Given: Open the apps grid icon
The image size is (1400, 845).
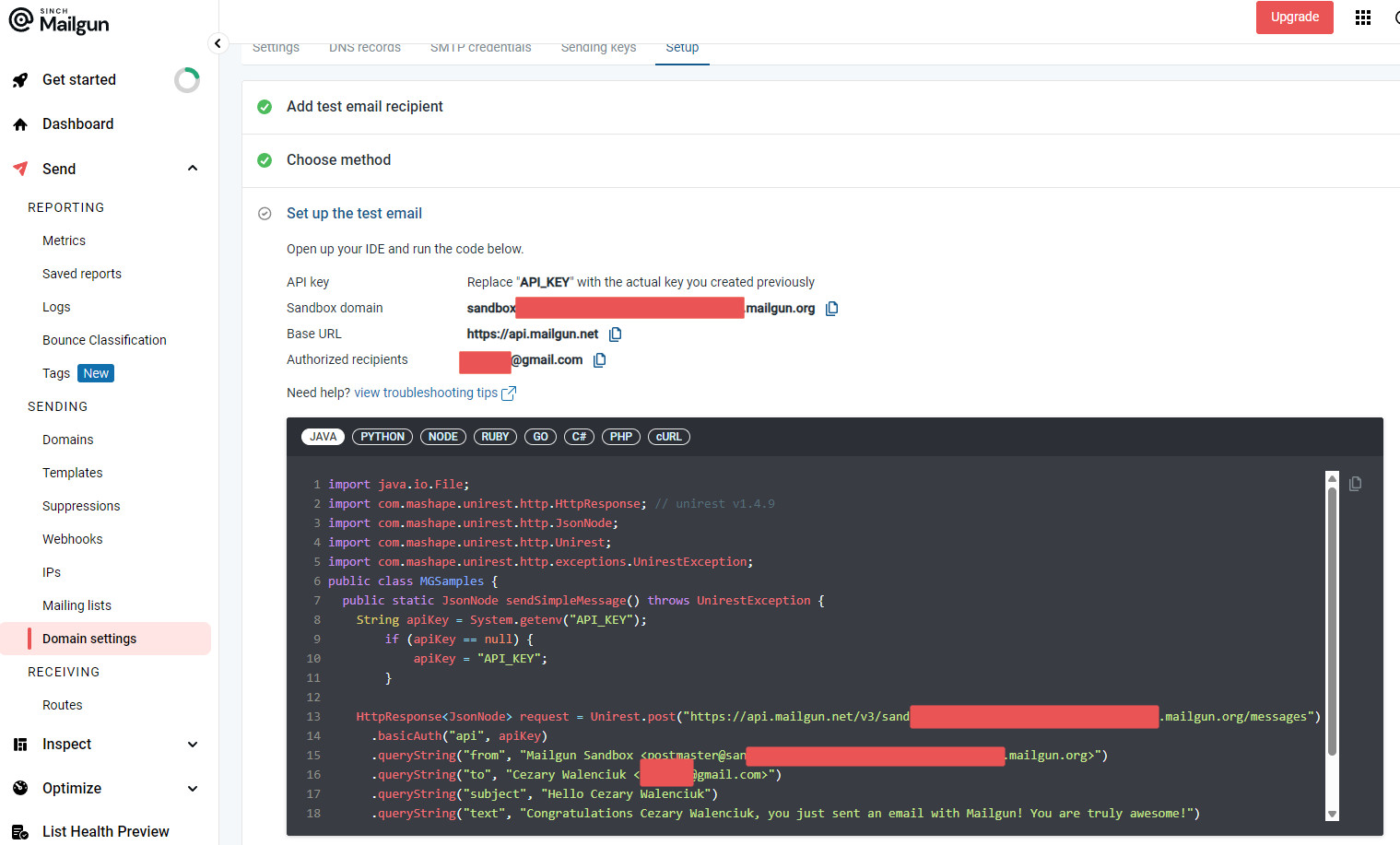Looking at the screenshot, I should click(1363, 18).
